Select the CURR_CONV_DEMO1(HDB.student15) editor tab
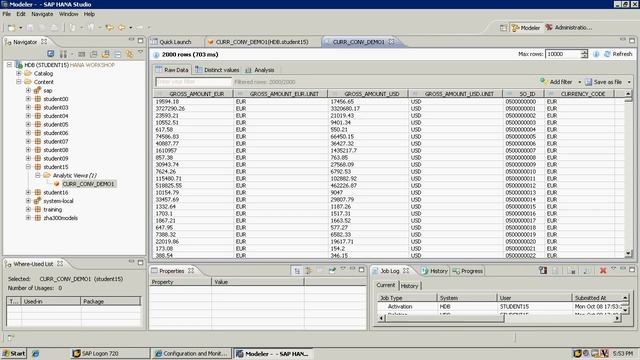 coord(258,42)
